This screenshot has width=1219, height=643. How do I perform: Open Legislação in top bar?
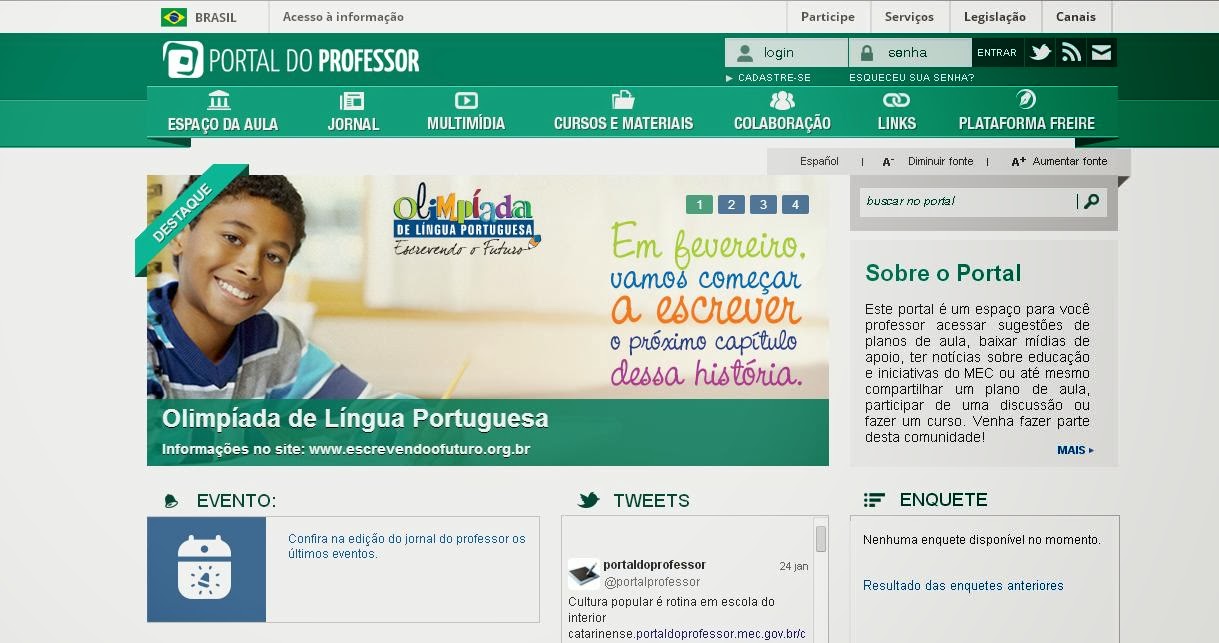click(x=995, y=17)
